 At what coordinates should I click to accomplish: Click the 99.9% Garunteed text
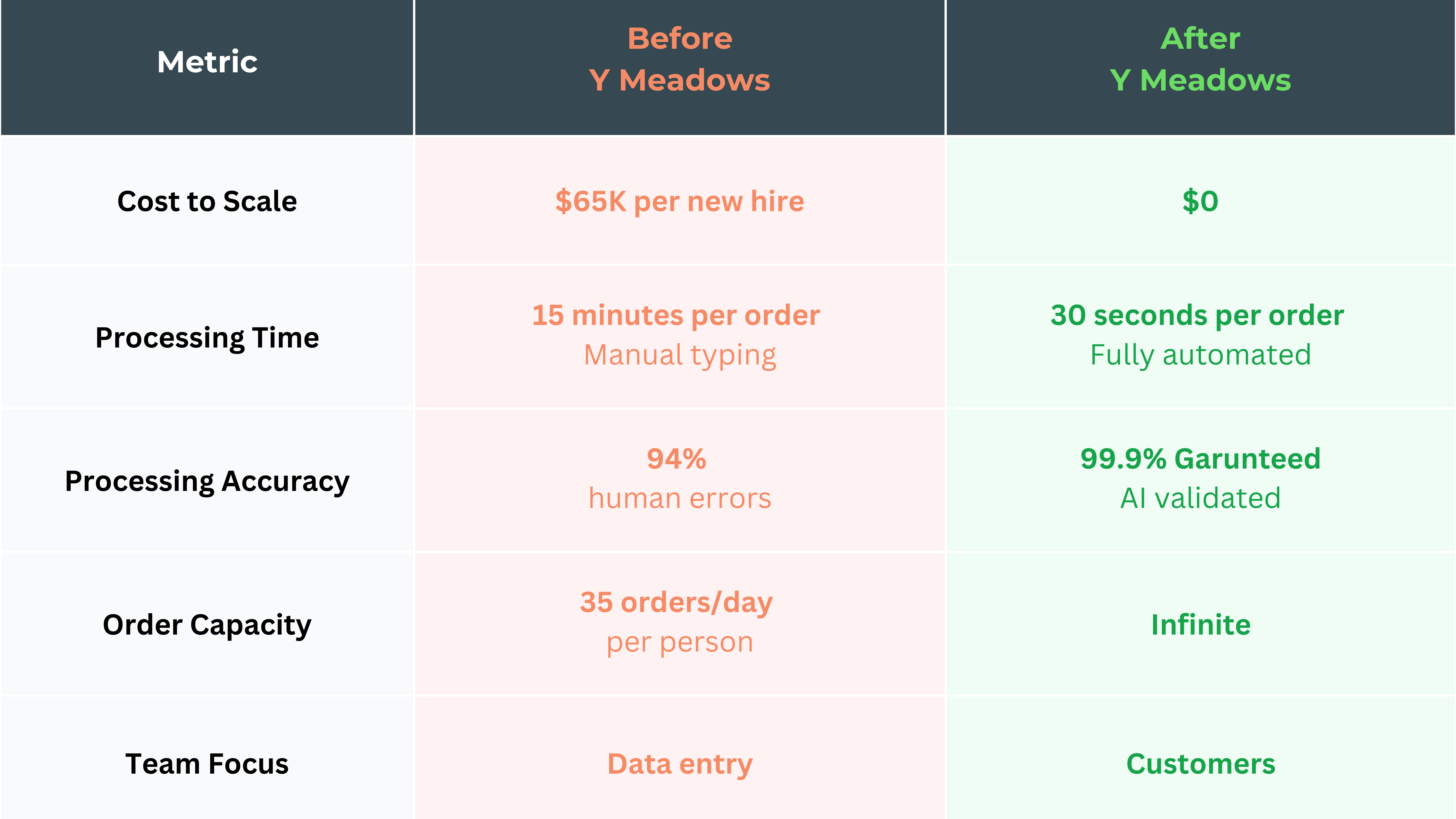click(x=1200, y=458)
